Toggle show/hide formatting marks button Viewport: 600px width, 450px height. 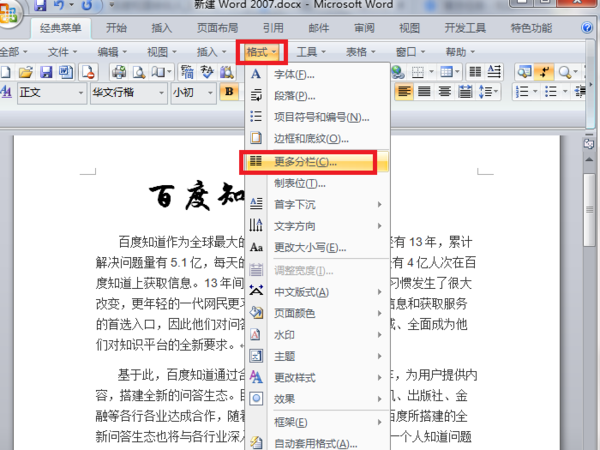click(544, 72)
